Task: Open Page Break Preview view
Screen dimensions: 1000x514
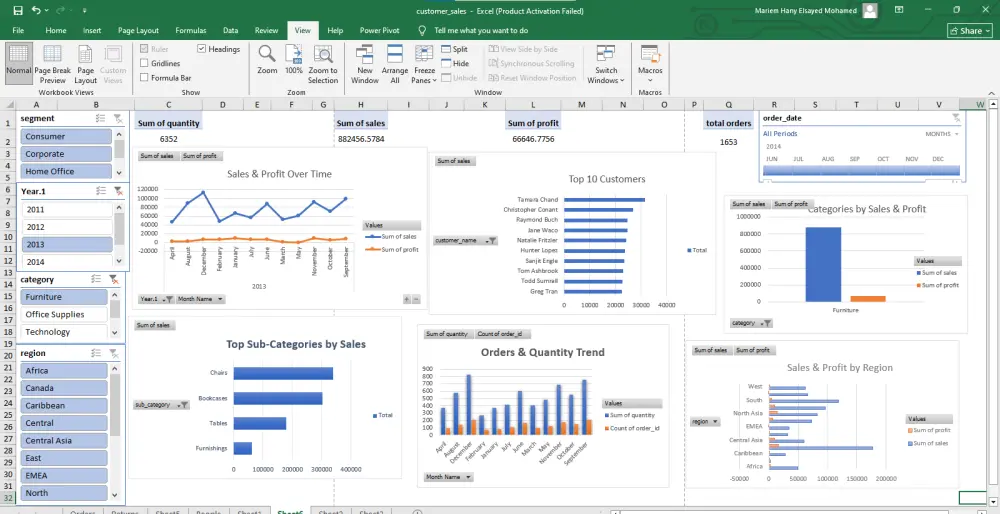Action: 53,64
